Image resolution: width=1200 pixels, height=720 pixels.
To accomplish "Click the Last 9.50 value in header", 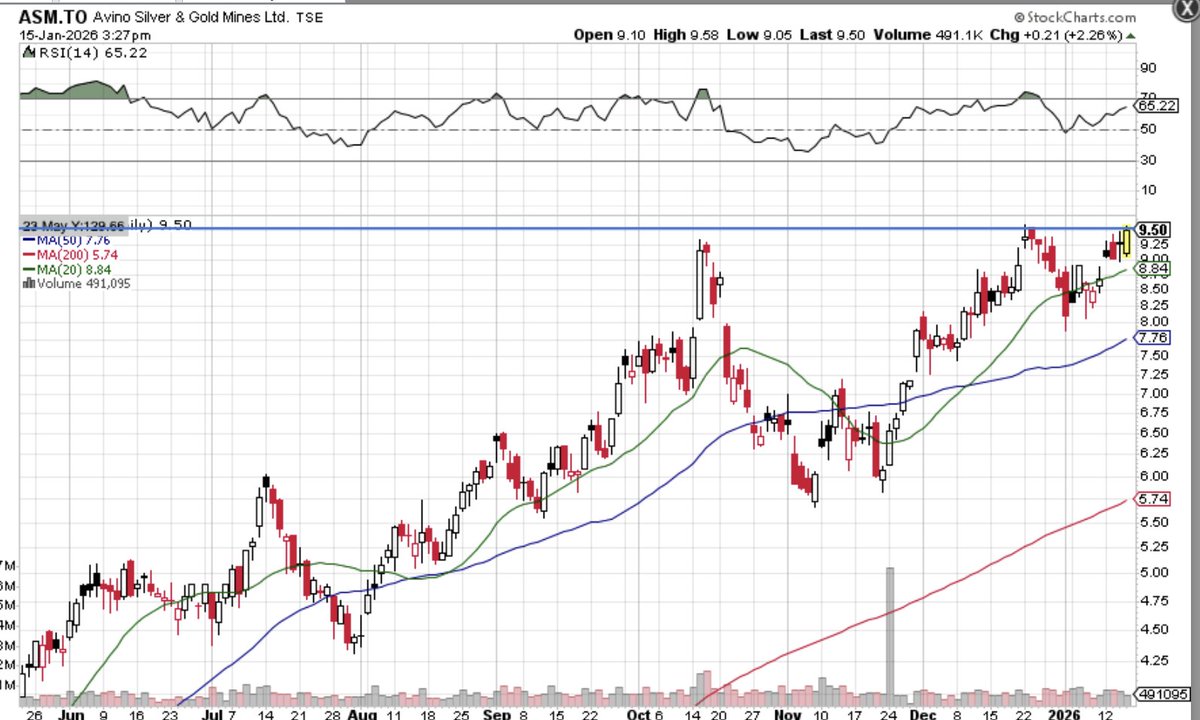I will (830, 35).
